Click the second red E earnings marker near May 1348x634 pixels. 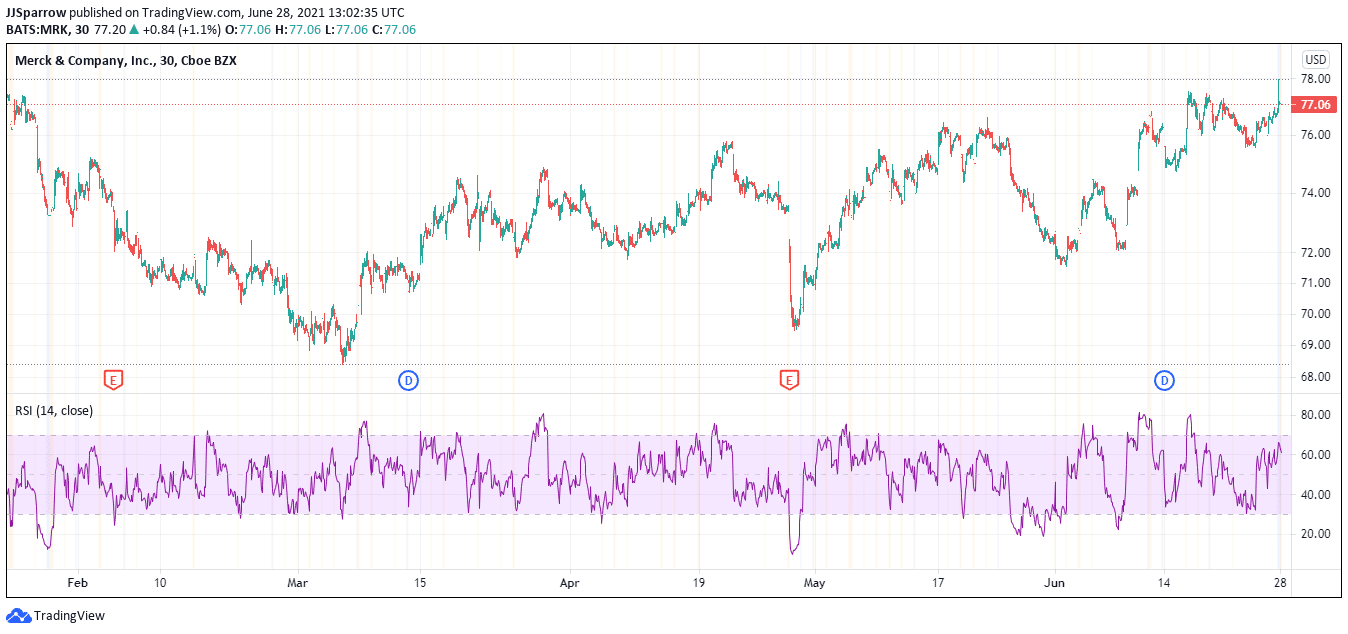[x=790, y=380]
